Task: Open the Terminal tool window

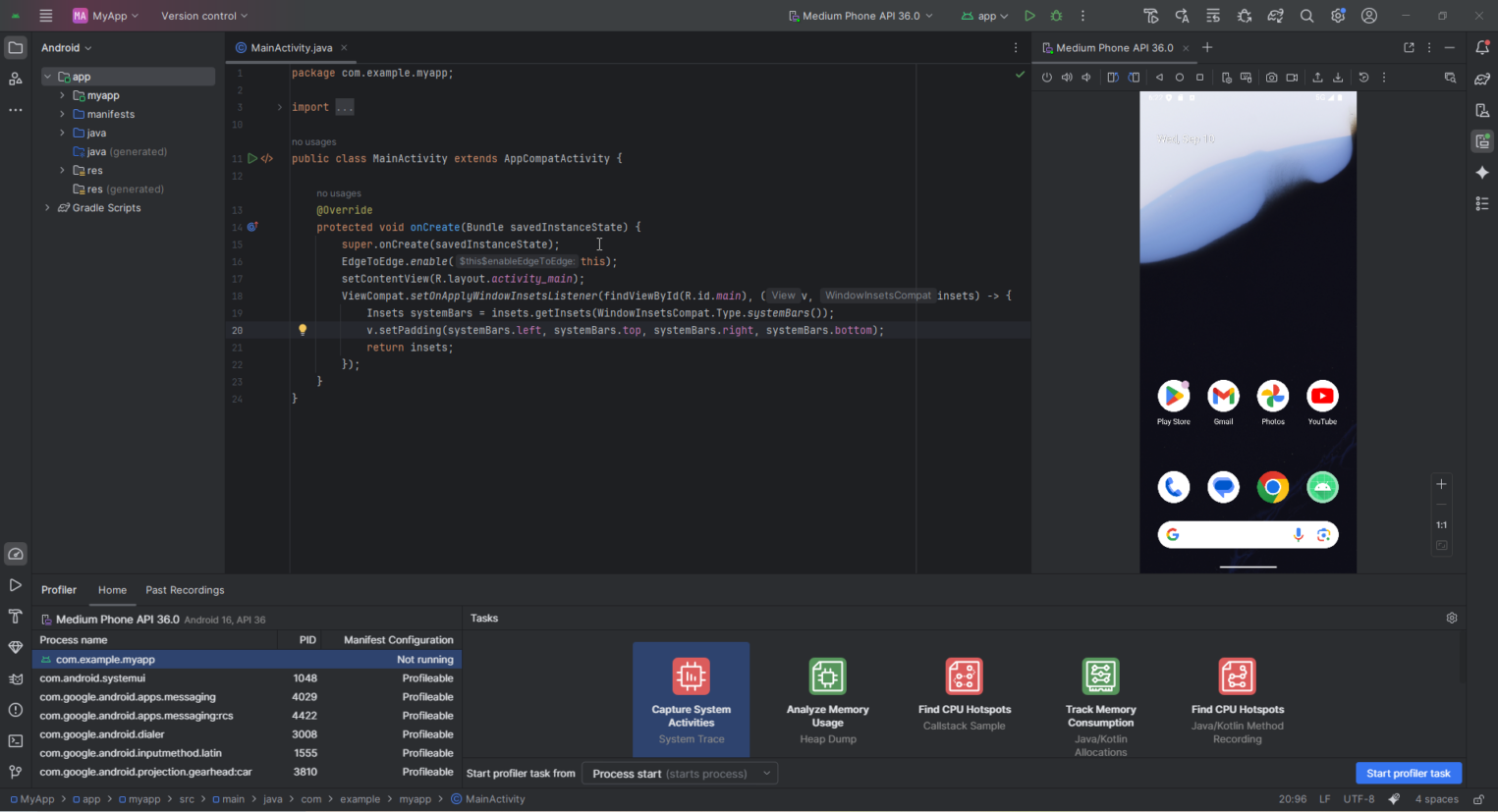Action: pos(15,741)
